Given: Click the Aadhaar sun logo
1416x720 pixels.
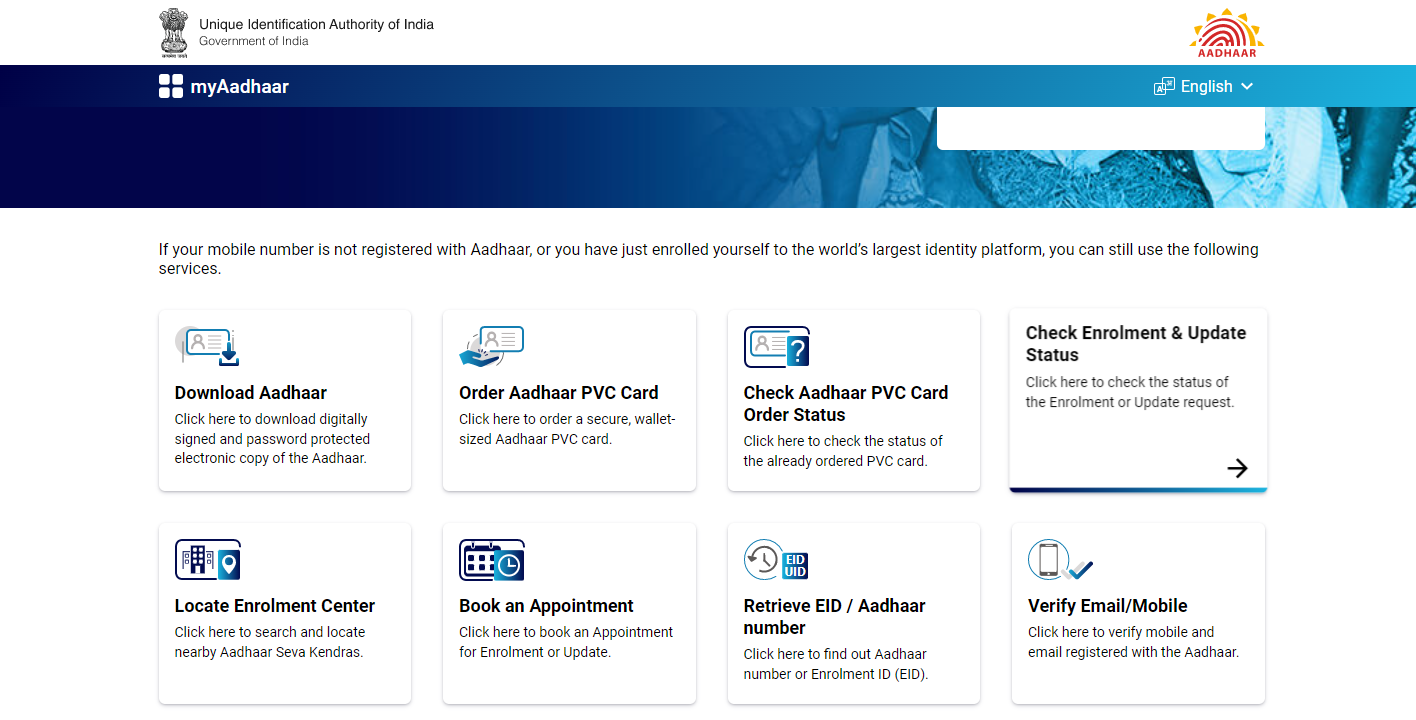Looking at the screenshot, I should pyautogui.click(x=1227, y=32).
